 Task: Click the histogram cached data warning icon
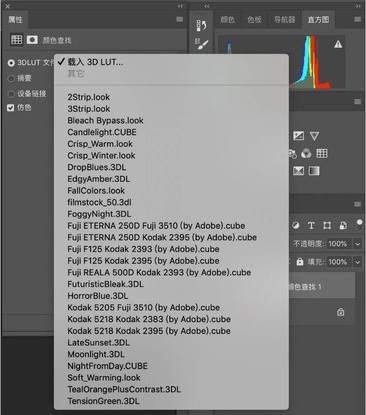click(x=338, y=44)
